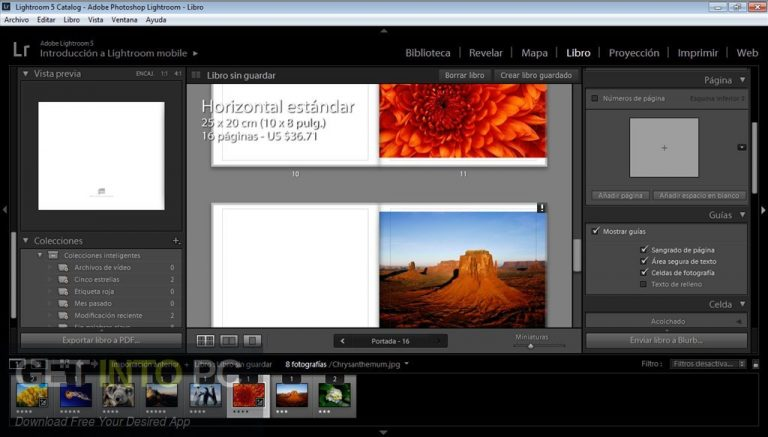This screenshot has height=437, width=768.
Task: Click Colecciones inteligentes folder icon
Action: (53, 255)
